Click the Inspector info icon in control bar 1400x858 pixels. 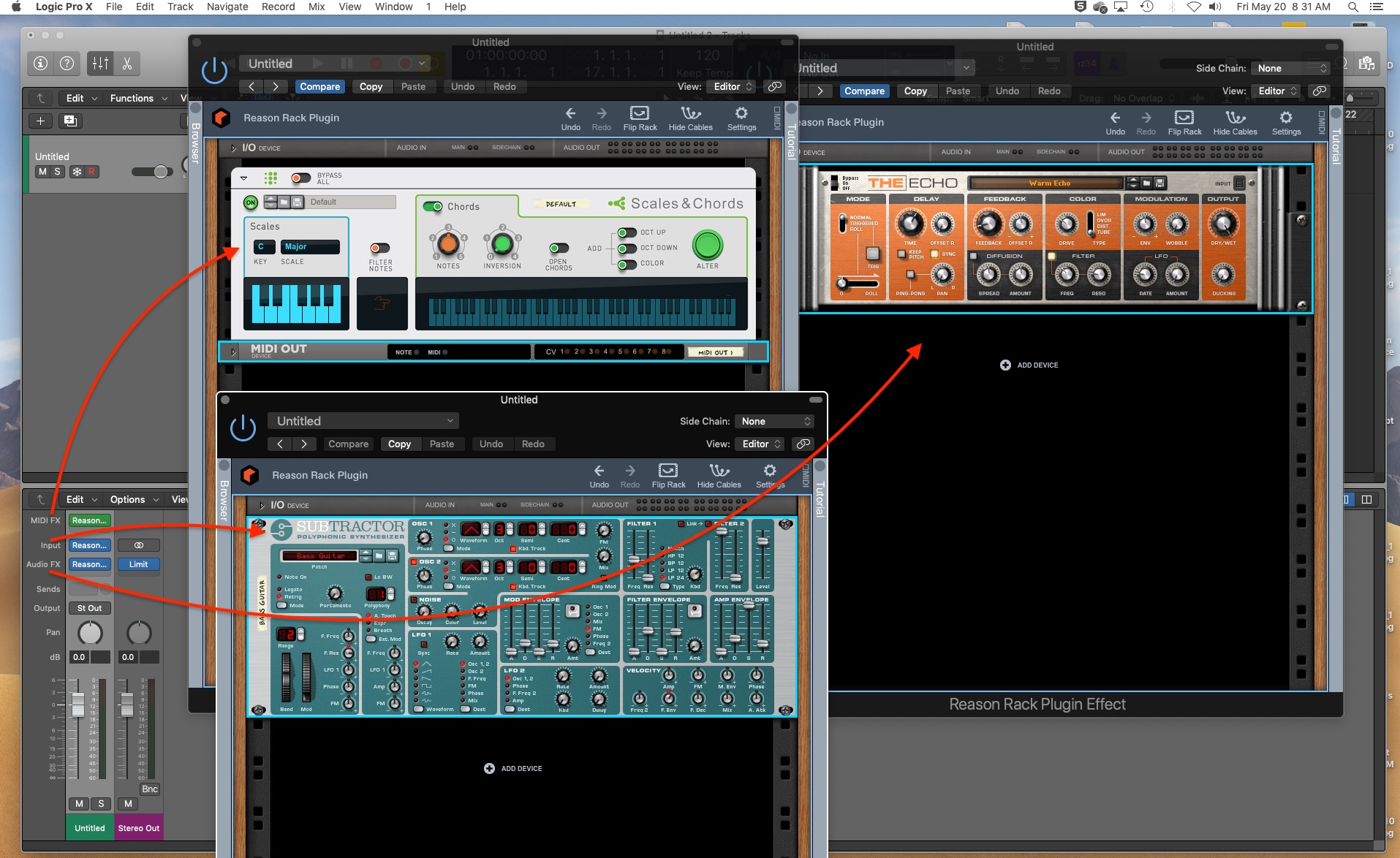pyautogui.click(x=41, y=64)
